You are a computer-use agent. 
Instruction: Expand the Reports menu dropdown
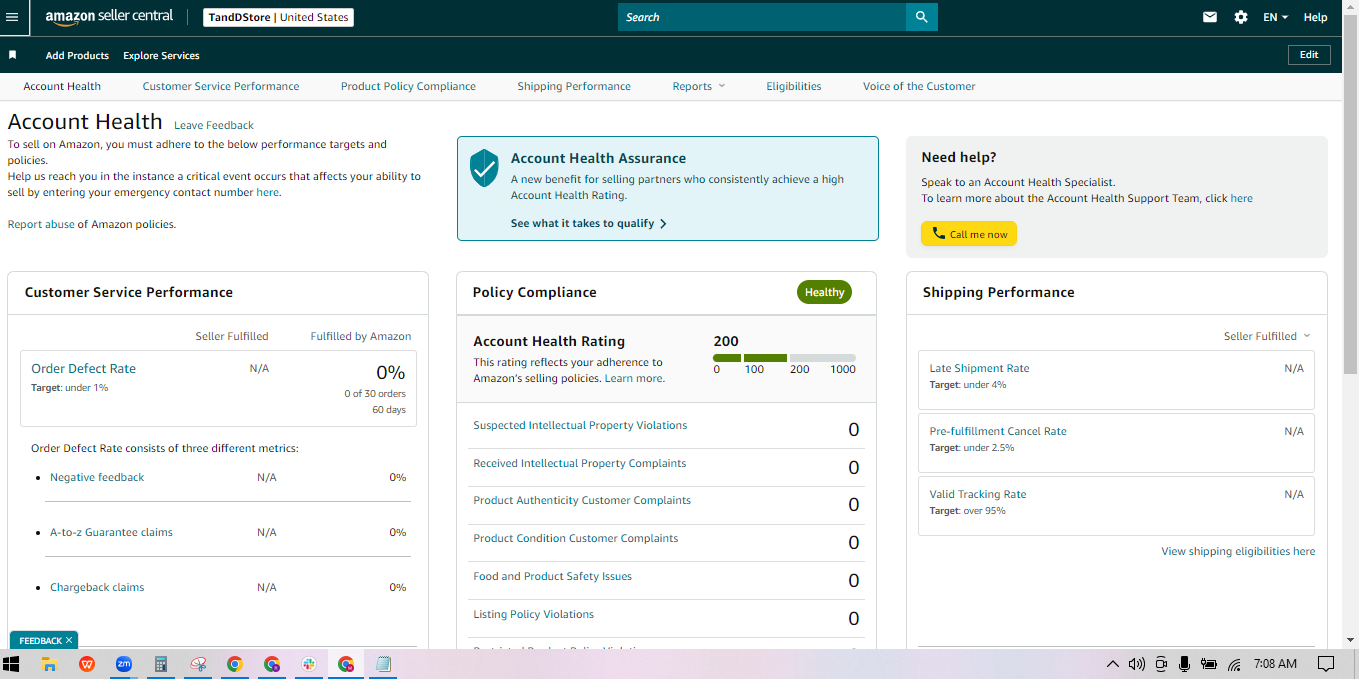coord(699,86)
